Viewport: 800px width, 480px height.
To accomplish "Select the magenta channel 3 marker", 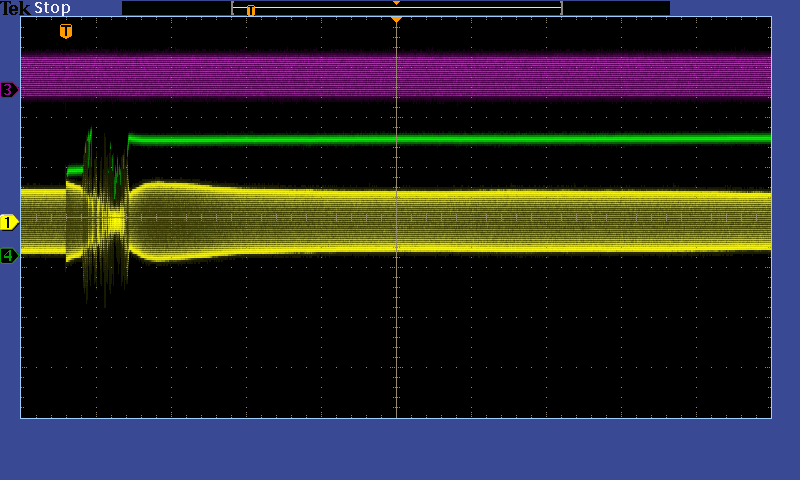I will coord(9,90).
